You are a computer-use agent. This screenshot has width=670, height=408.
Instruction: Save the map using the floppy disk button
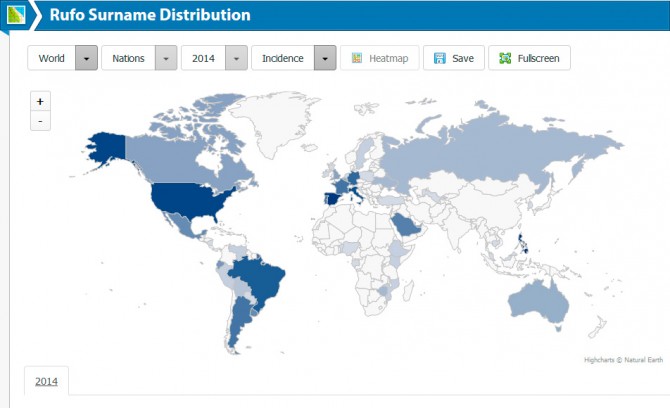[x=453, y=58]
